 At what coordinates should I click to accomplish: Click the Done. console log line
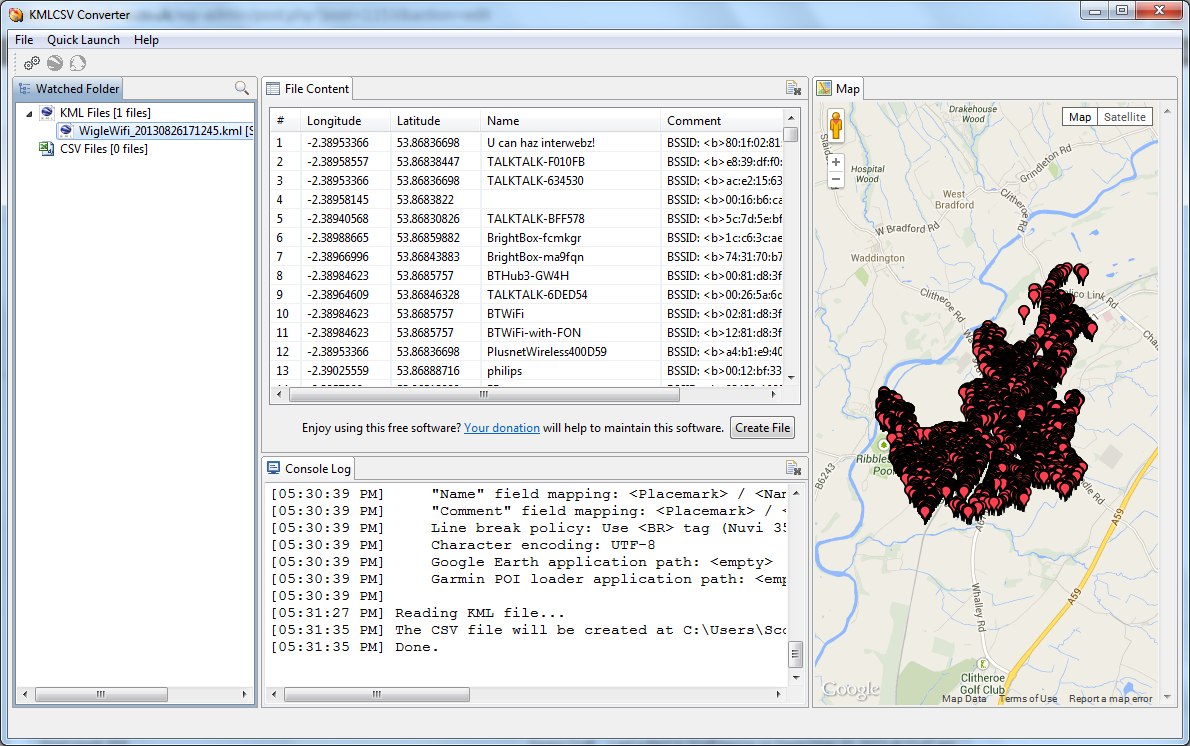(x=355, y=647)
